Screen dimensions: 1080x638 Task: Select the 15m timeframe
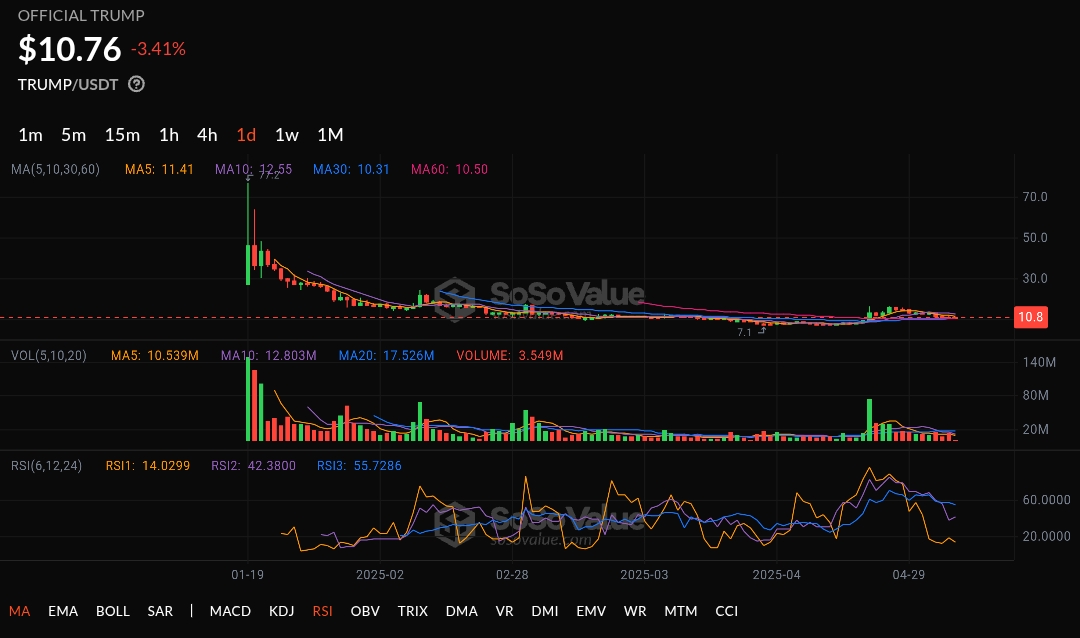click(x=123, y=135)
